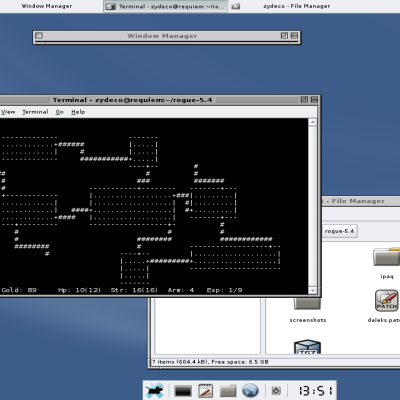The width and height of the screenshot is (400, 400).
Task: Open the Help menu in Terminal
Action: tap(78, 112)
